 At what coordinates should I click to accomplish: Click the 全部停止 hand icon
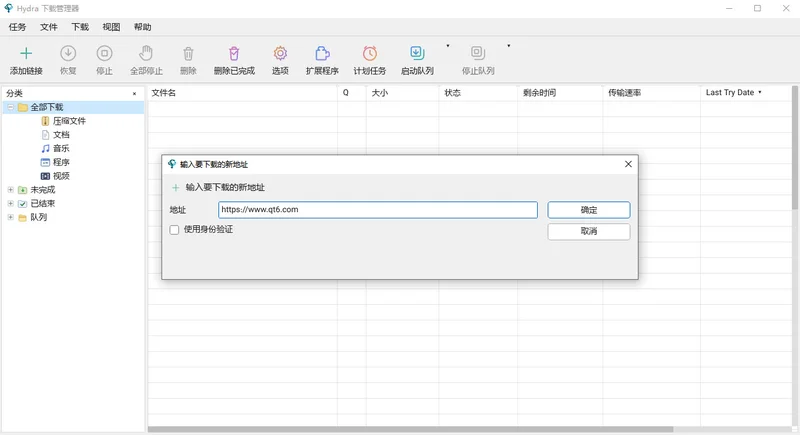click(146, 53)
